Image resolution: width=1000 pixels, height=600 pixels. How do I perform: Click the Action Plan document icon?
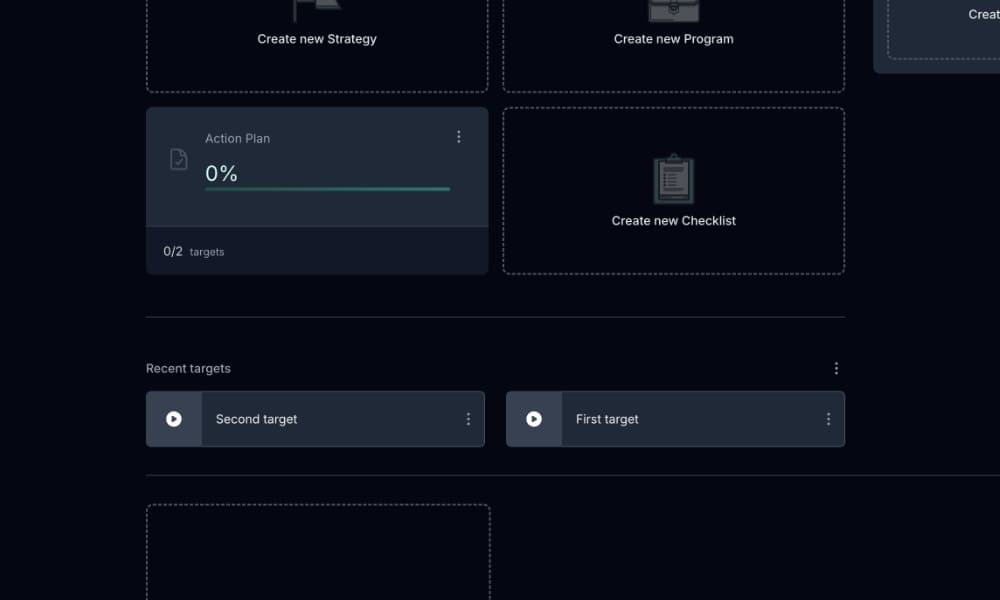click(179, 159)
